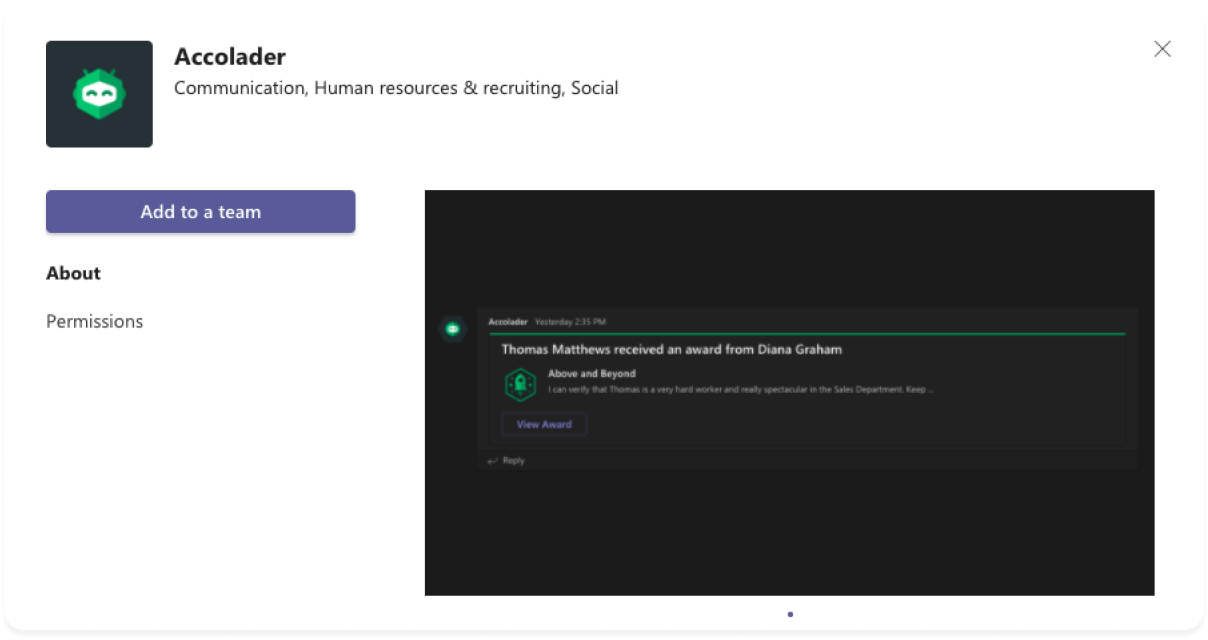Viewport: 1208px width, 640px height.
Task: Click the Add to a team button
Action: click(x=200, y=212)
